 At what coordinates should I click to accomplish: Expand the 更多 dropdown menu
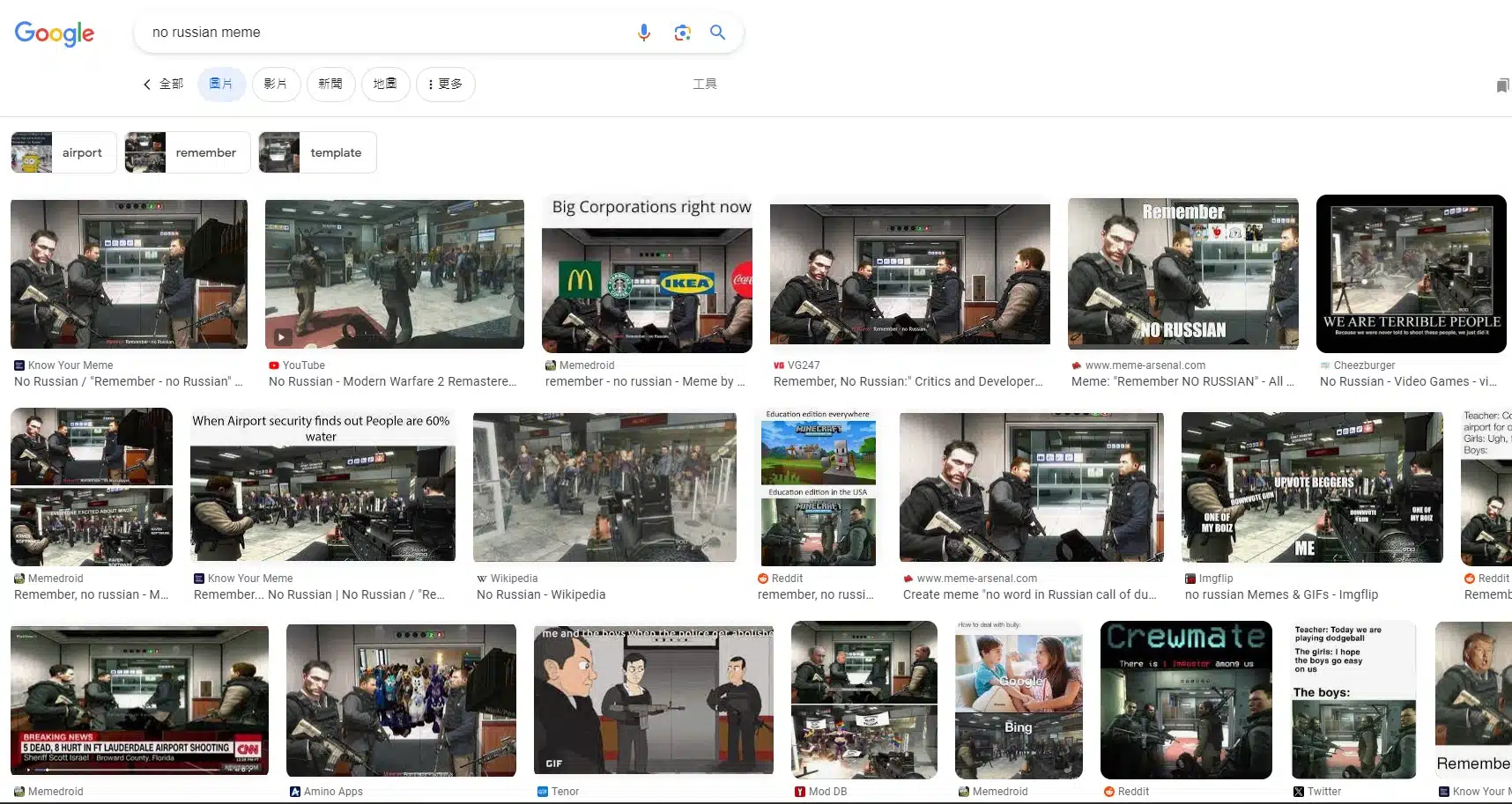click(x=445, y=85)
